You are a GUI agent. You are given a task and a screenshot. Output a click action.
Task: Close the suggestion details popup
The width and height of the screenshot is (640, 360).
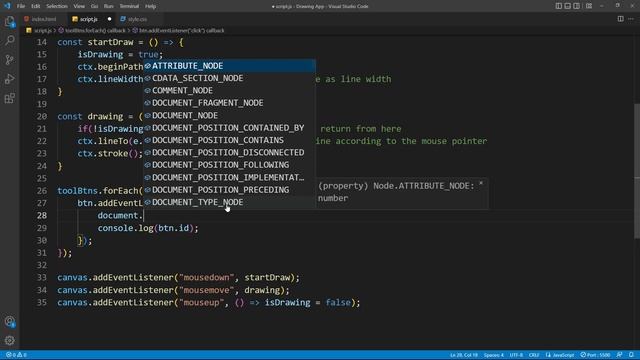[481, 184]
